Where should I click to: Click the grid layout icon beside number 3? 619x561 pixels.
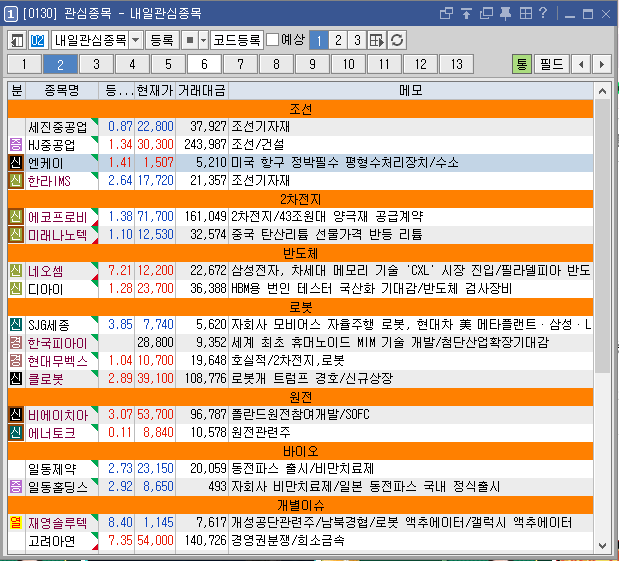(377, 40)
